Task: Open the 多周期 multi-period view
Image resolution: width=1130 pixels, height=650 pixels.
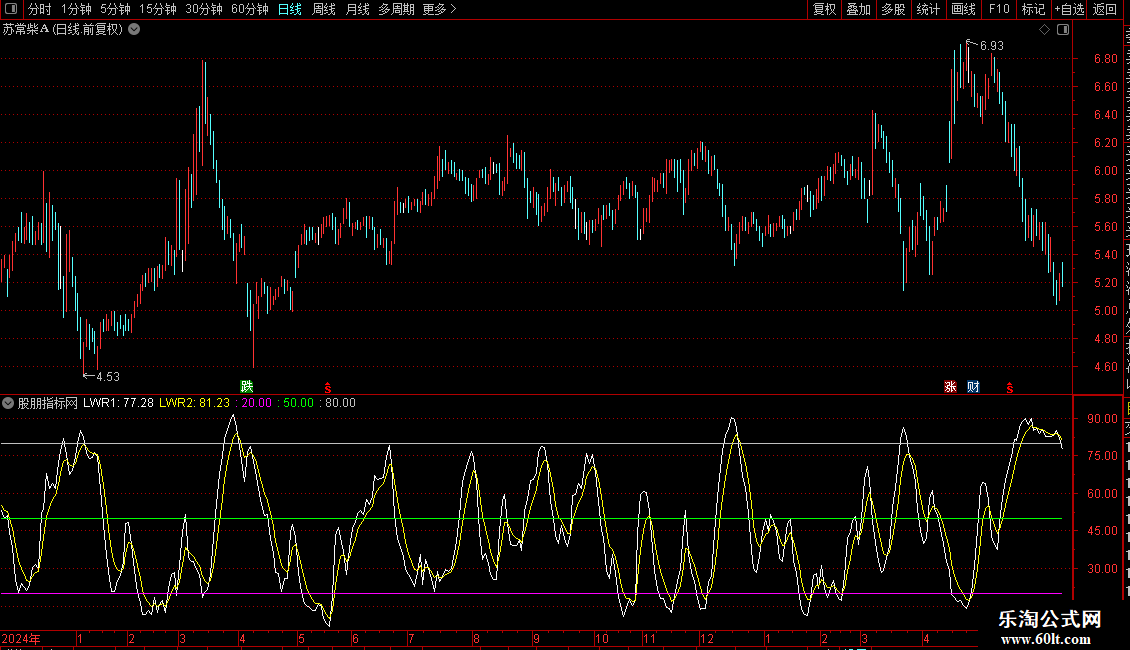Action: [x=396, y=9]
